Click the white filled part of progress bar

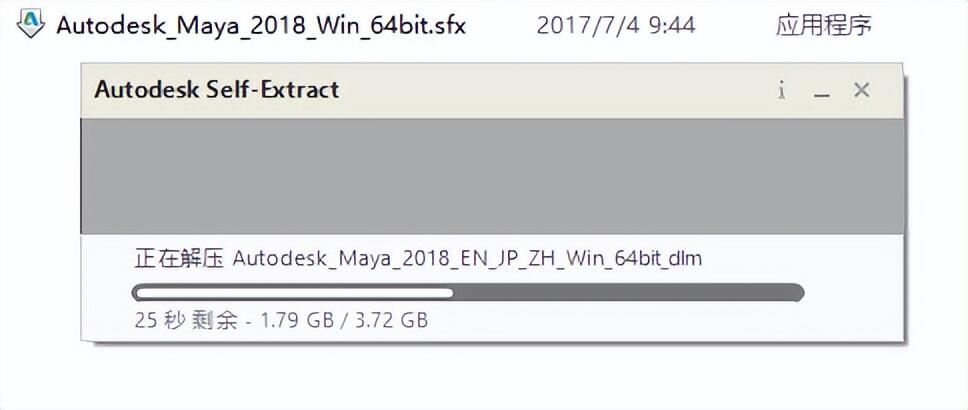click(293, 293)
